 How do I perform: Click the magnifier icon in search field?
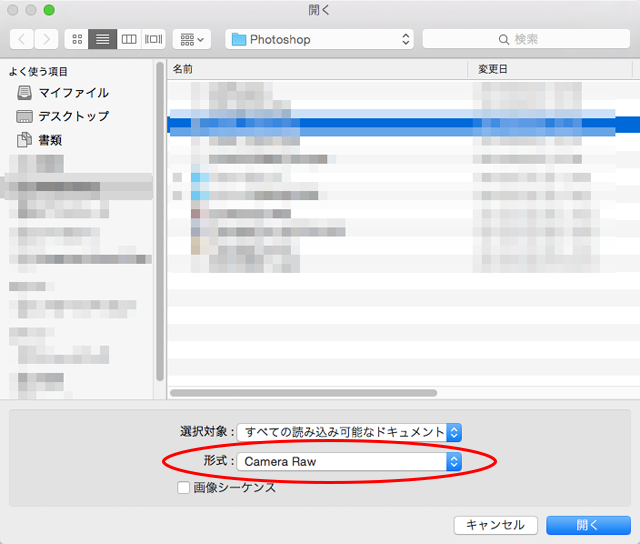(x=504, y=40)
